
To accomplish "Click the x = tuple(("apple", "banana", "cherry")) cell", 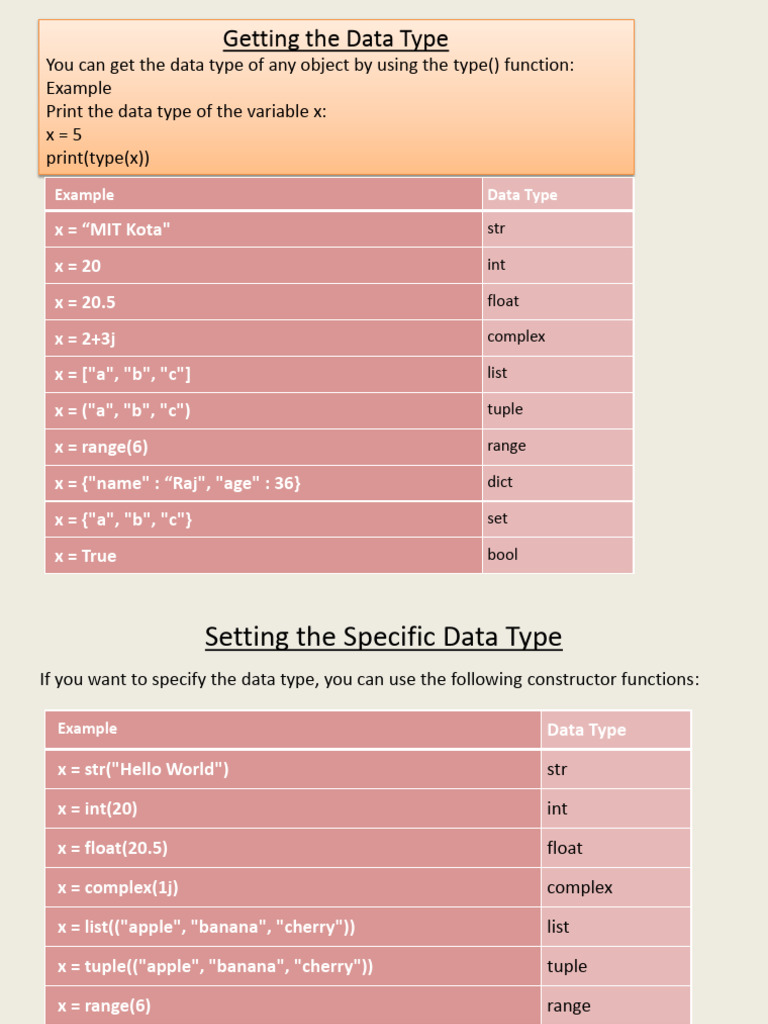I will click(x=293, y=966).
